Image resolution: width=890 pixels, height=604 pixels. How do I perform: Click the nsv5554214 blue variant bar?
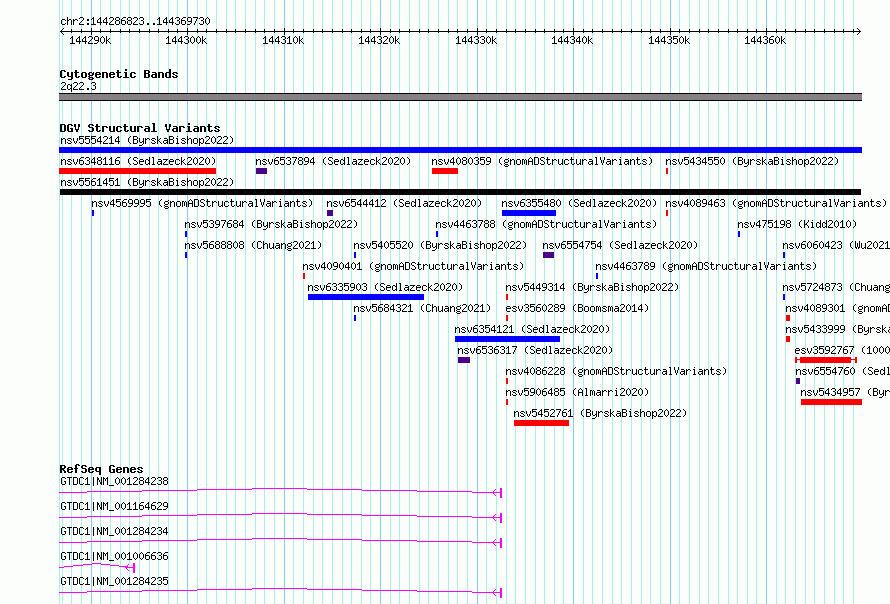[x=460, y=150]
